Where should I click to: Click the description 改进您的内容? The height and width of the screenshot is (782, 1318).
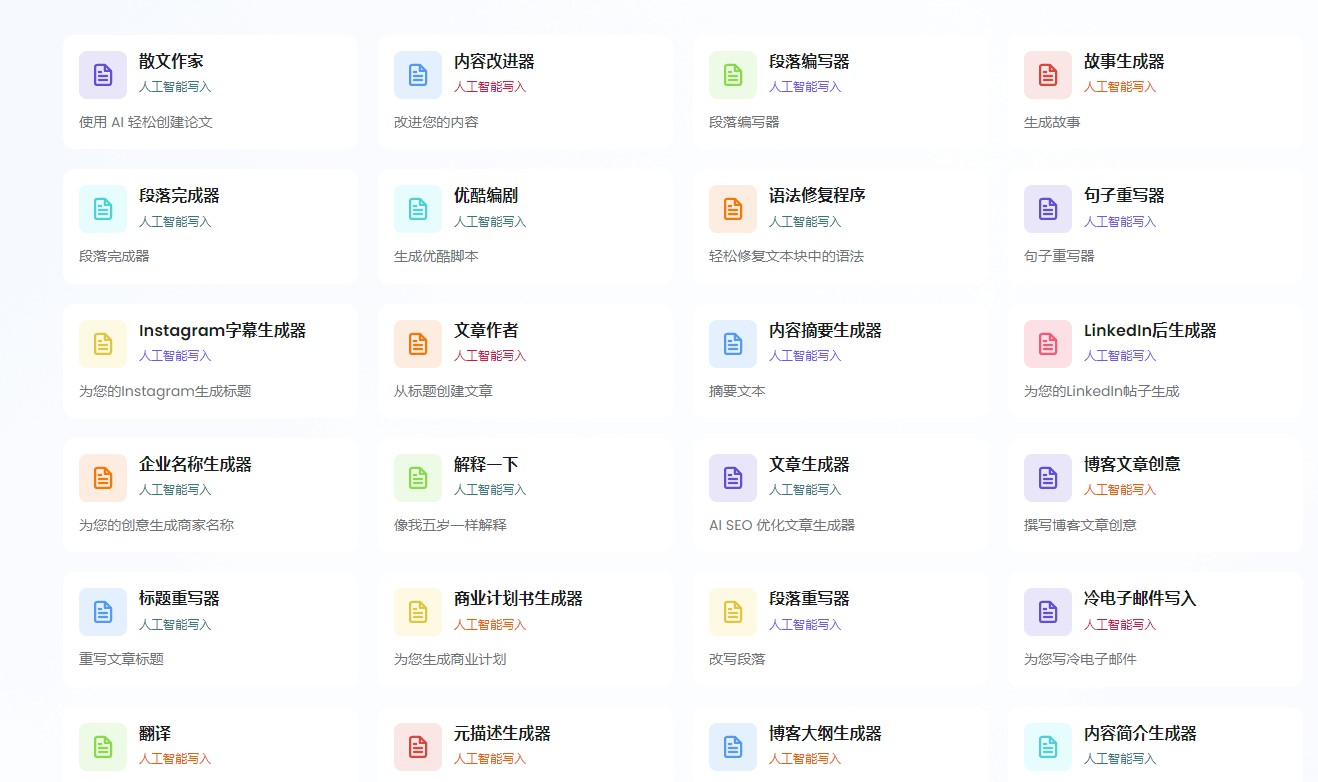tap(436, 122)
